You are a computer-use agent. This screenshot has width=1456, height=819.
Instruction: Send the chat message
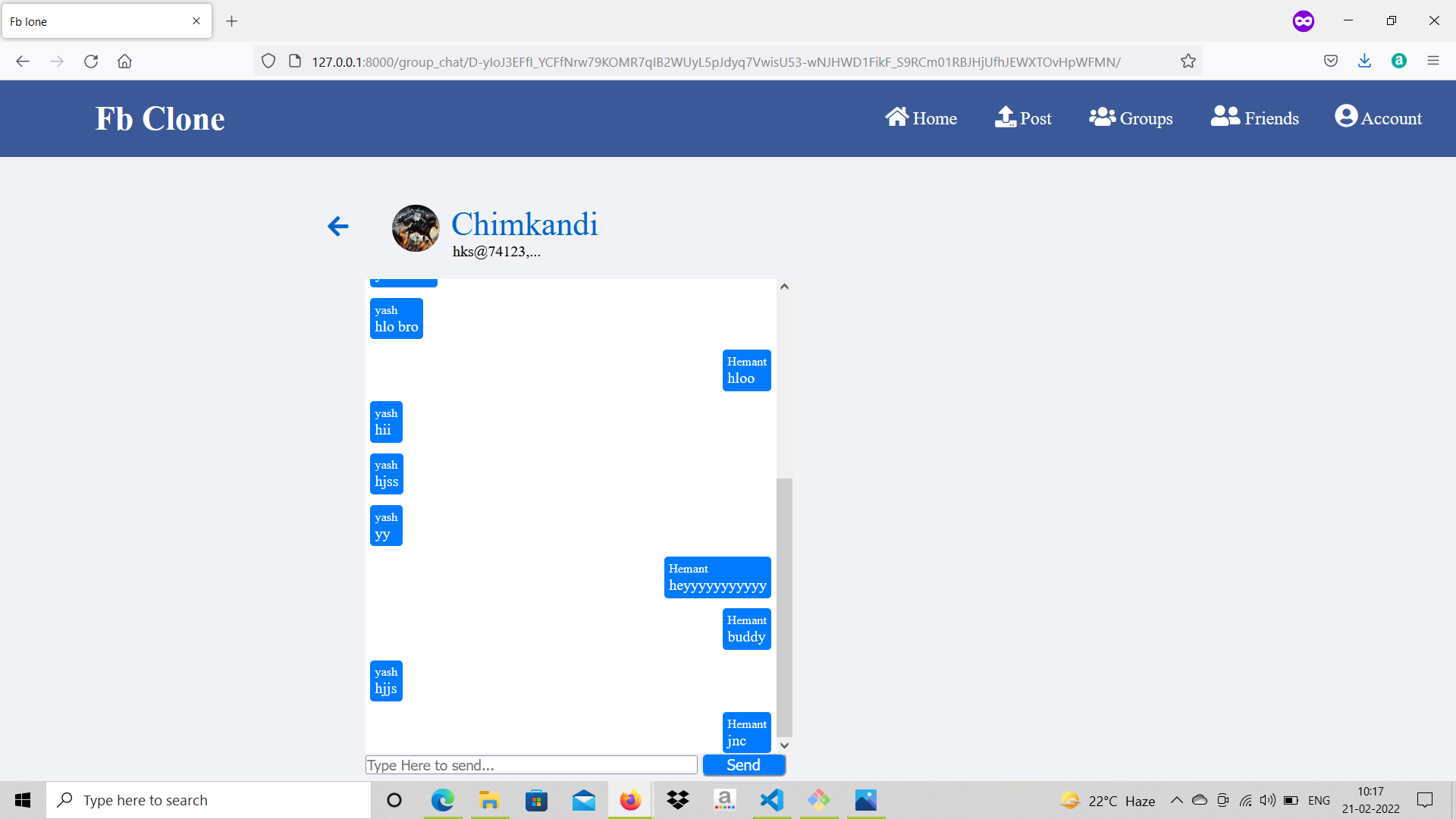click(744, 765)
